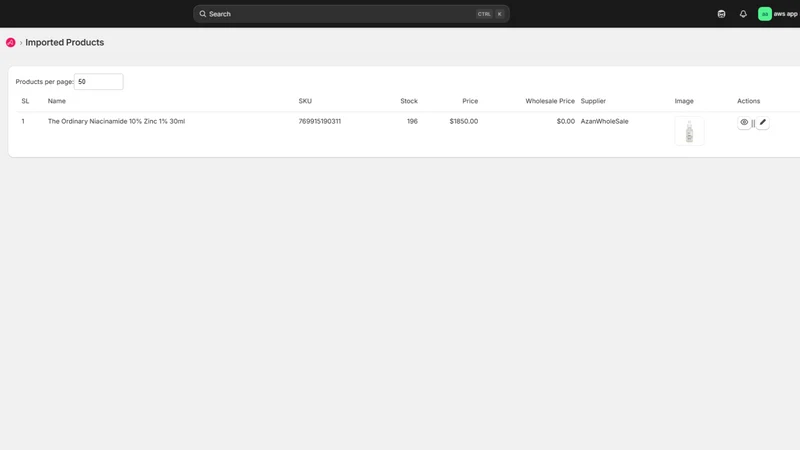The height and width of the screenshot is (450, 800).
Task: Edit the Products per page field
Action: [98, 82]
